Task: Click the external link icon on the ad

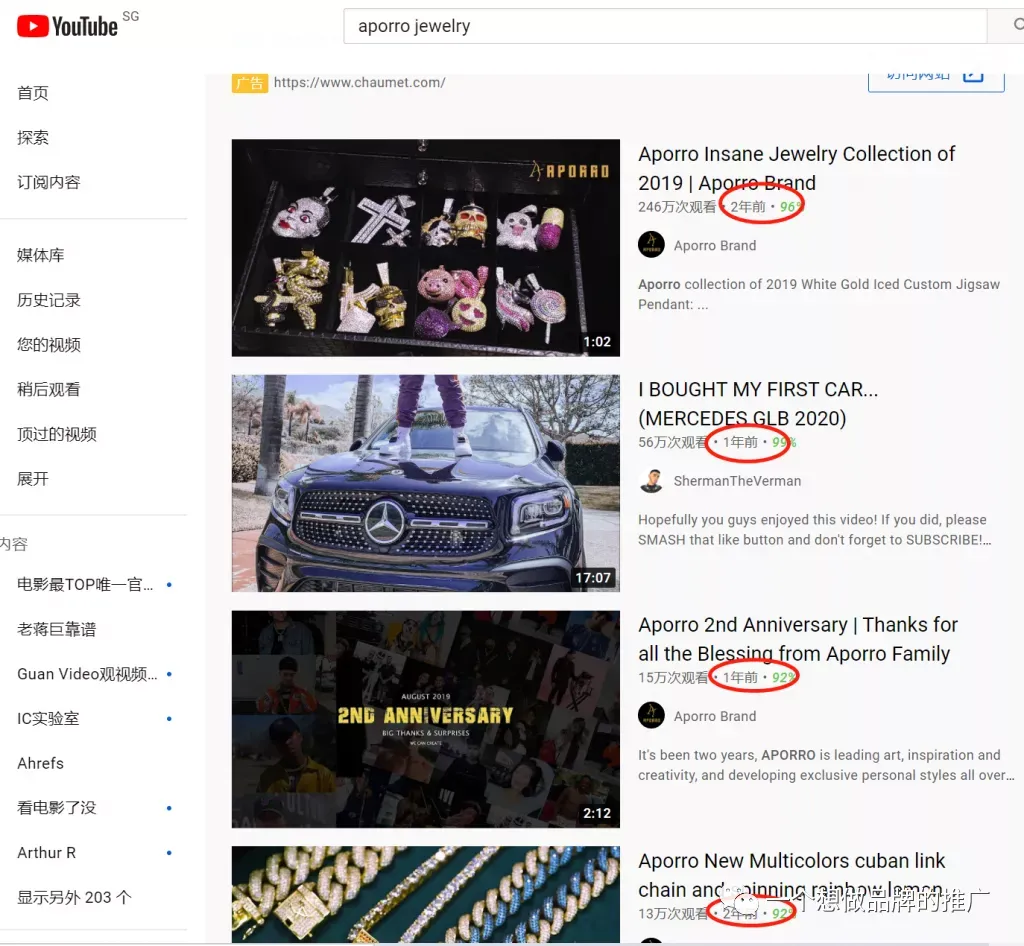Action: pyautogui.click(x=973, y=76)
